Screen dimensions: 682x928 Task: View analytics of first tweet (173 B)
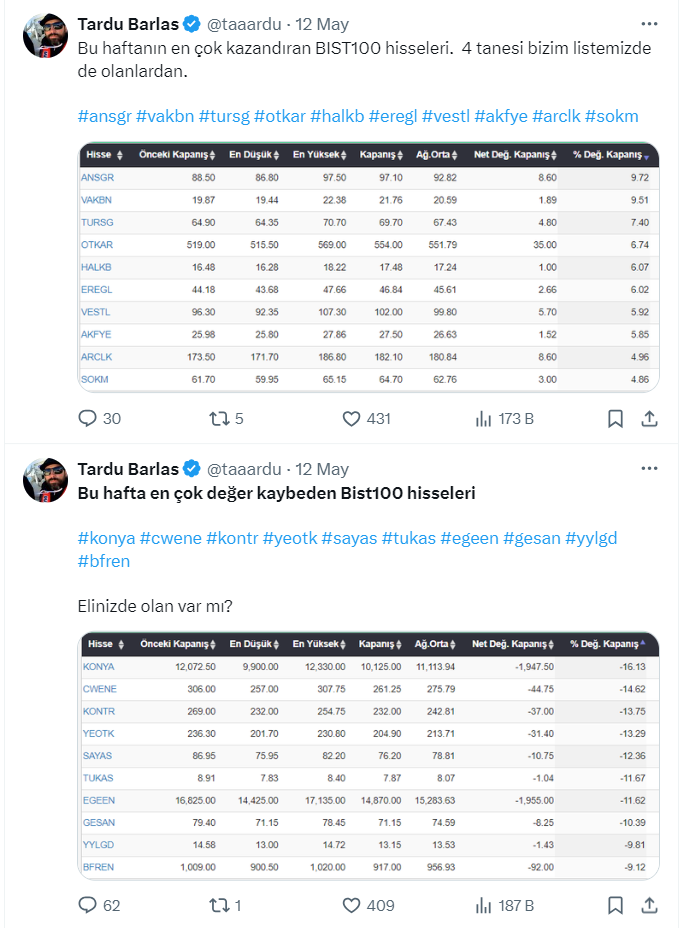[x=485, y=418]
